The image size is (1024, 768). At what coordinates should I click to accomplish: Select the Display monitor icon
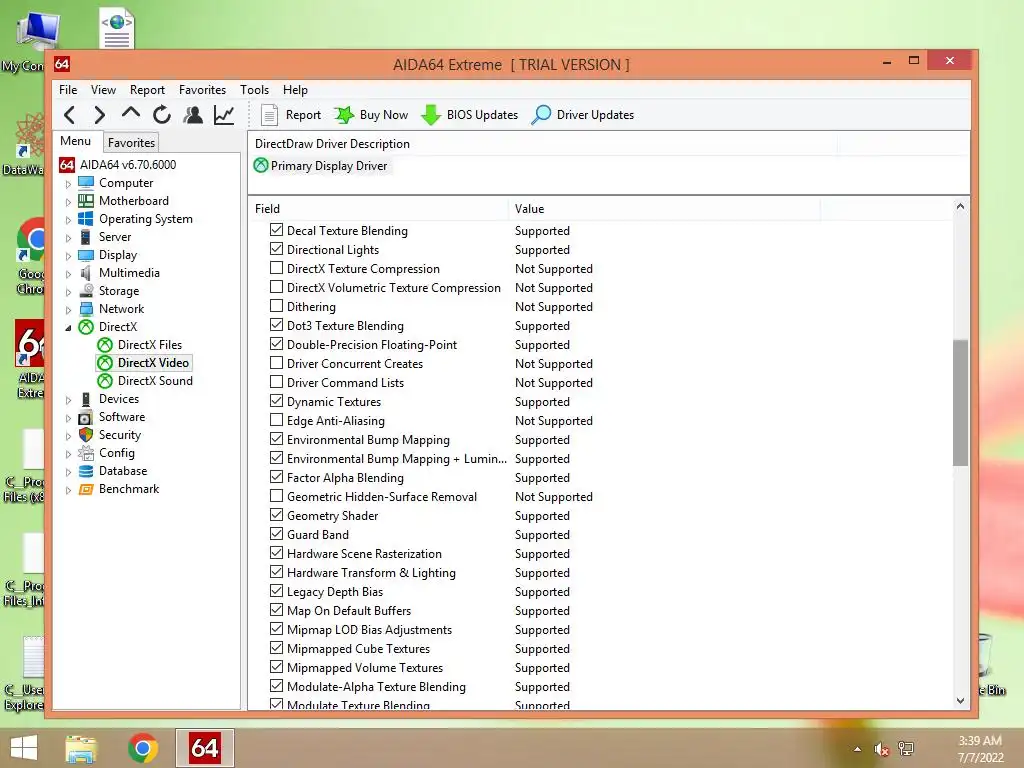point(86,255)
